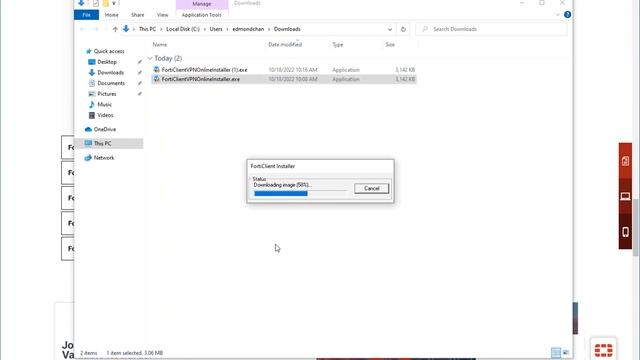Image resolution: width=640 pixels, height=360 pixels.
Task: Click the FortiClientVPNOnlineInstaller.exe file icon
Action: click(x=156, y=79)
